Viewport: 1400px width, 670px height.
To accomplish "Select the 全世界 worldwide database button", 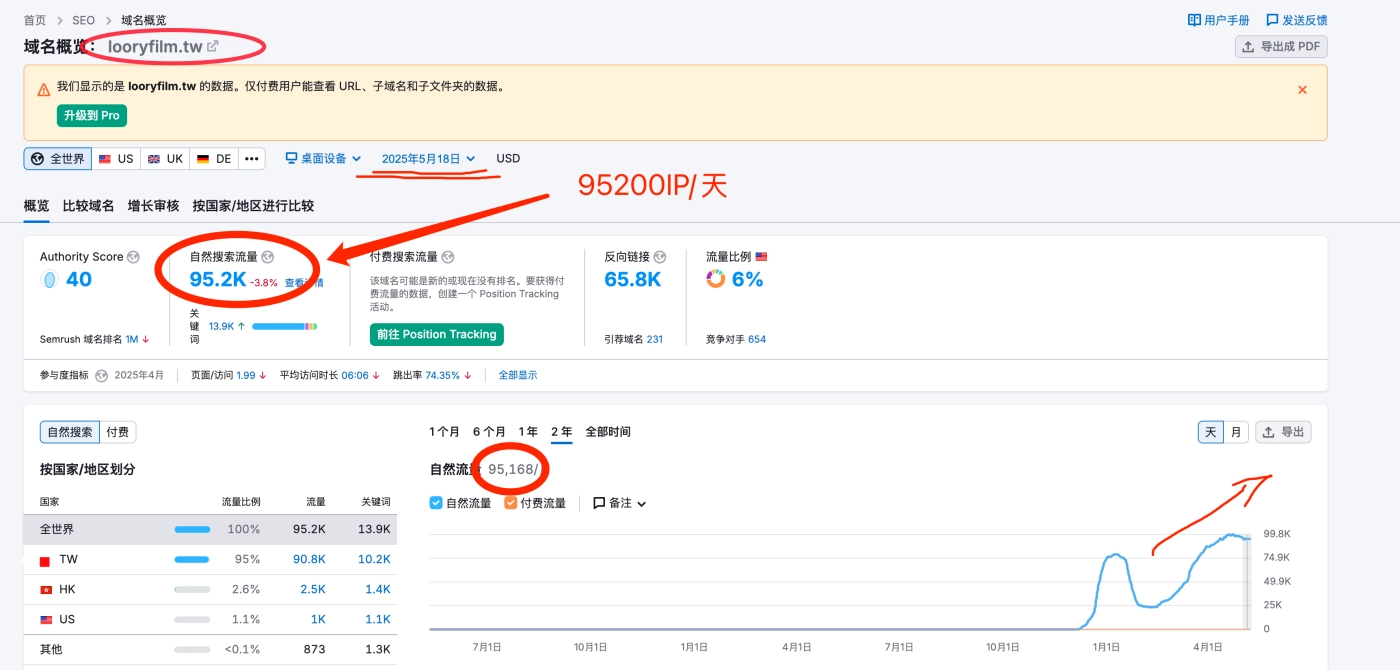I will tap(58, 159).
